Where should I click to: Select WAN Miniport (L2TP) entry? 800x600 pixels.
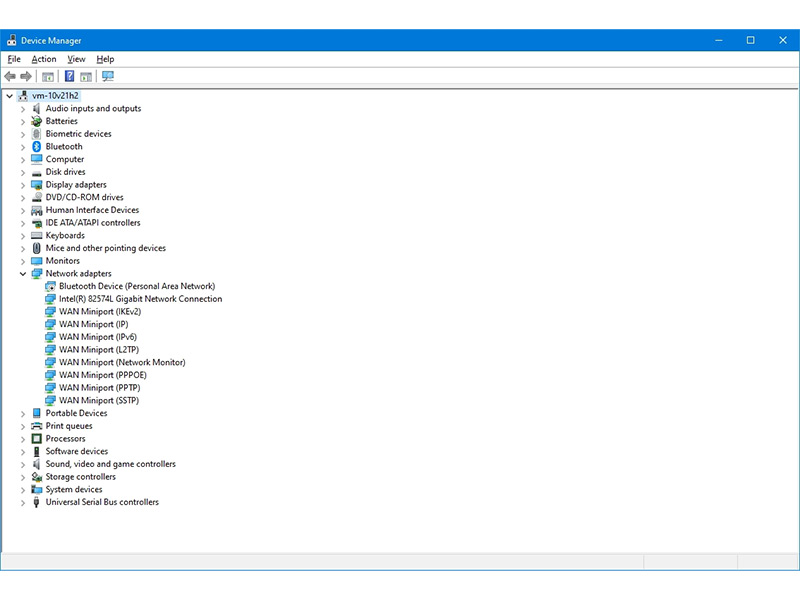99,350
